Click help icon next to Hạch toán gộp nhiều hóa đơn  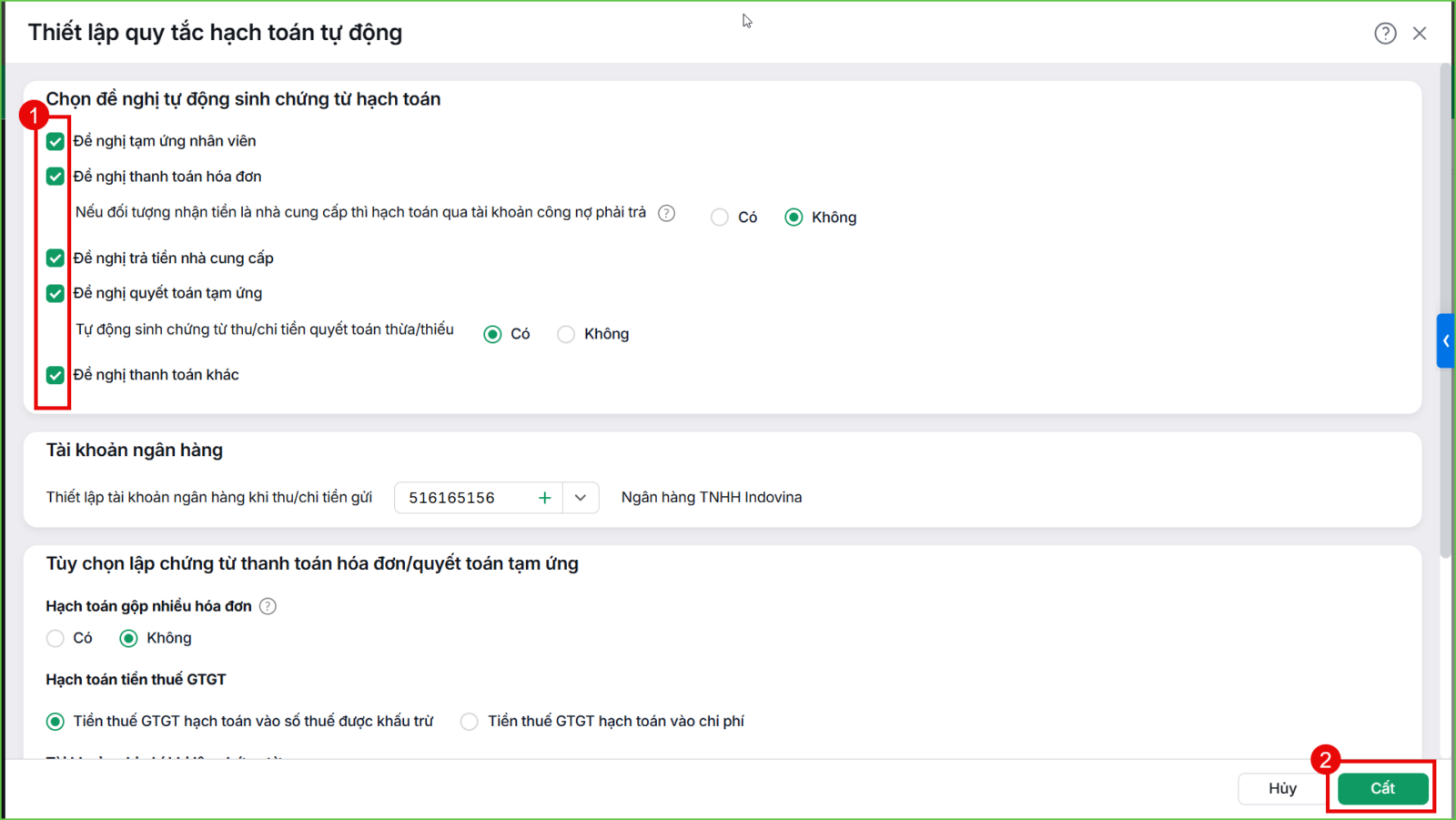[x=268, y=606]
